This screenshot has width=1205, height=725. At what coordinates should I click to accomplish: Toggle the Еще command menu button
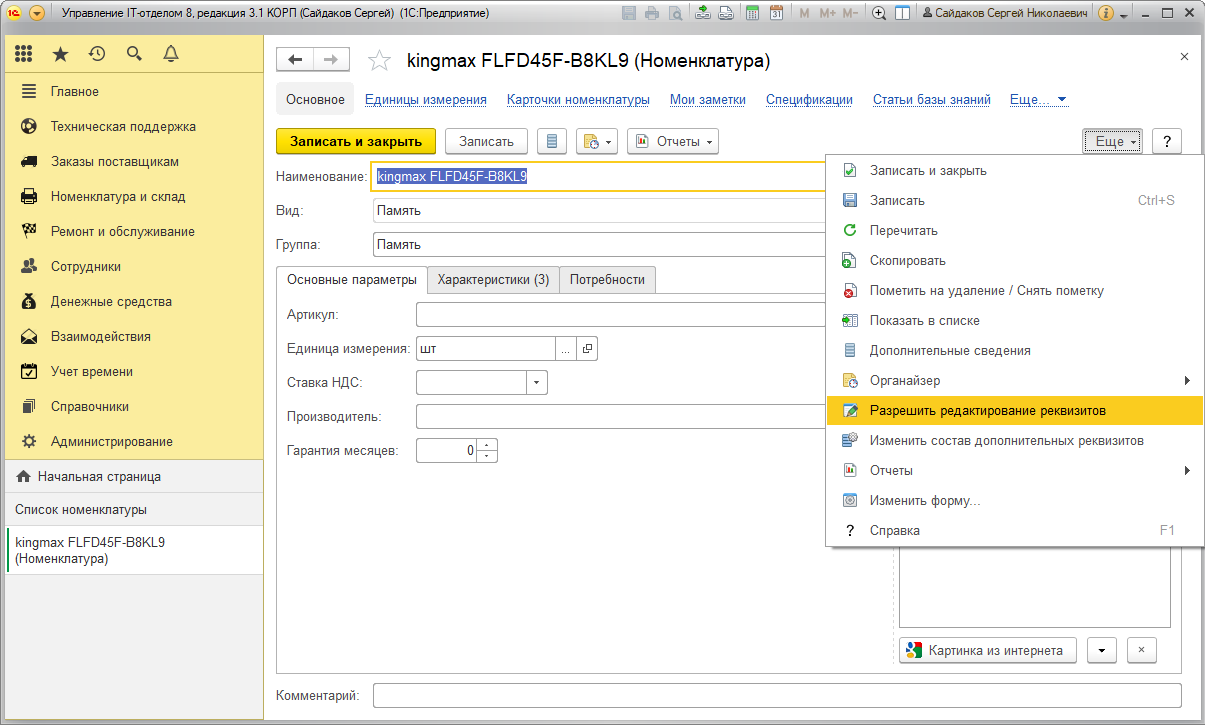[x=1113, y=142]
